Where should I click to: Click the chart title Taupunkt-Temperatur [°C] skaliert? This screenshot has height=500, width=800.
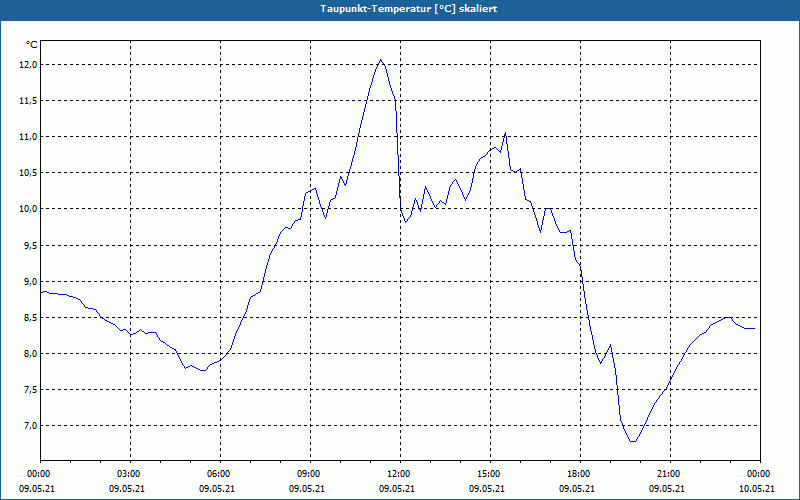point(409,9)
